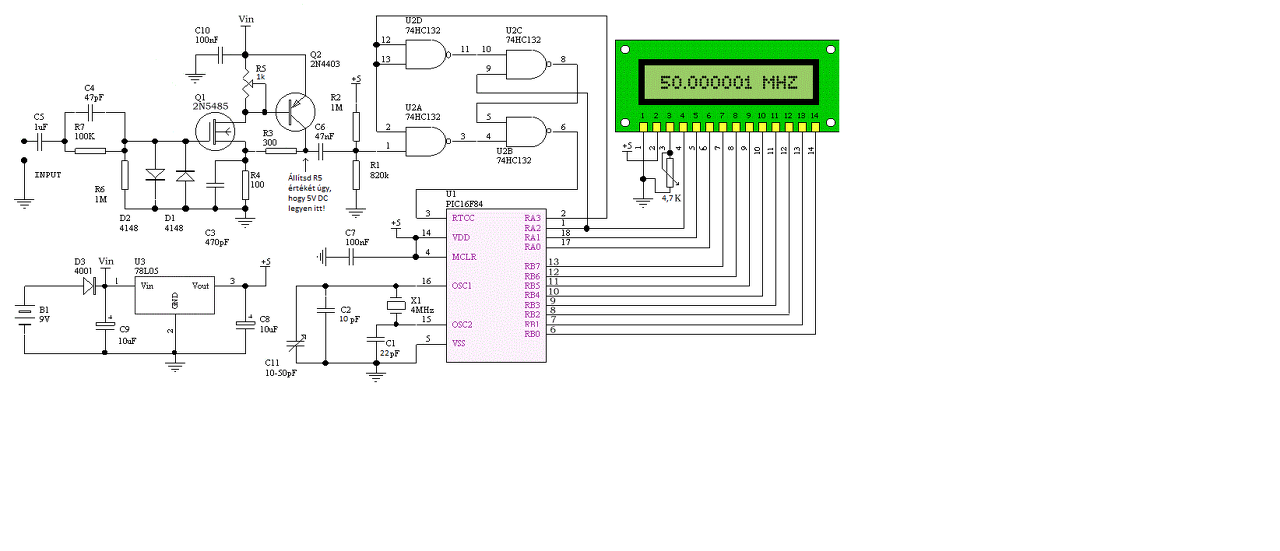Click the Q1 2N5485 JFET symbol
The height and width of the screenshot is (551, 1280).
[x=215, y=132]
